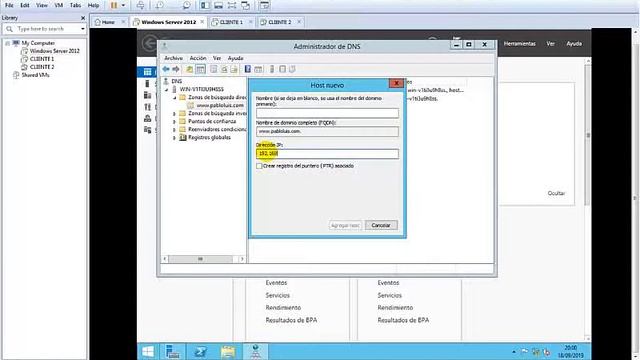The image size is (640, 360).
Task: Toggle the thumbnail bar toolbar icon
Action: [x=218, y=5]
